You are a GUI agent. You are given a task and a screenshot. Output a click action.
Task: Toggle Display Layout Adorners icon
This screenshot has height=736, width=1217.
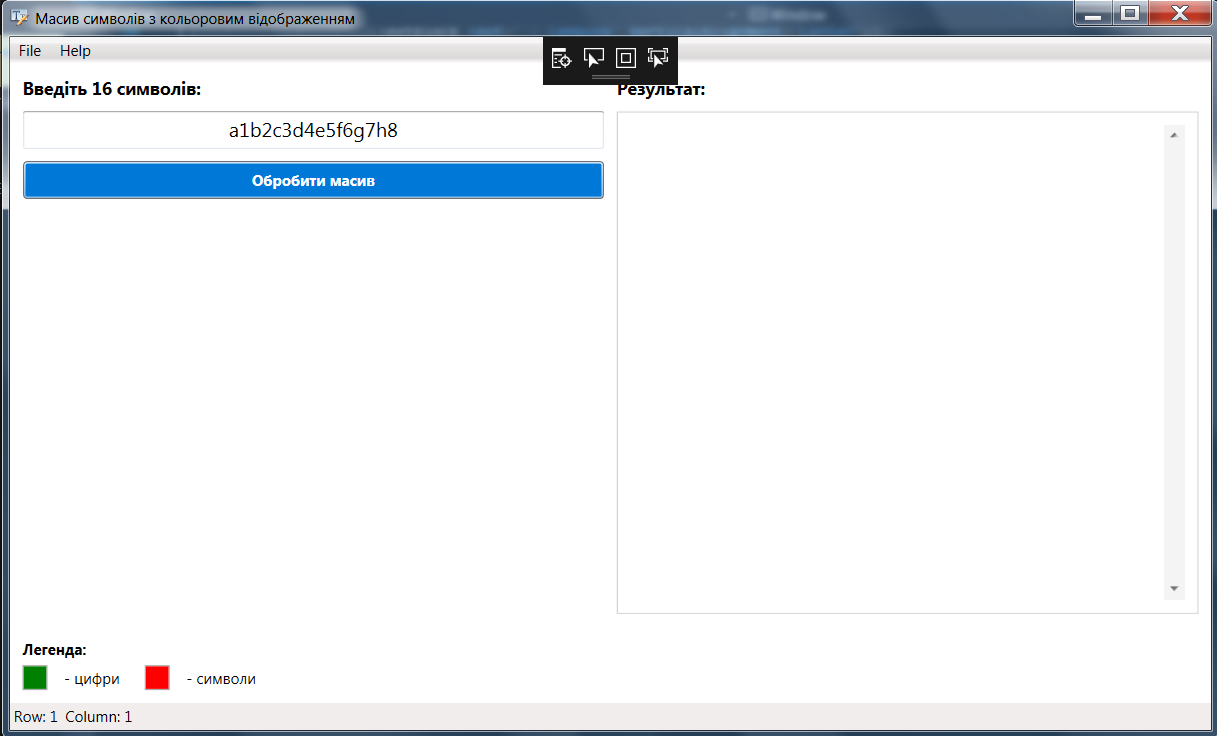pos(626,58)
